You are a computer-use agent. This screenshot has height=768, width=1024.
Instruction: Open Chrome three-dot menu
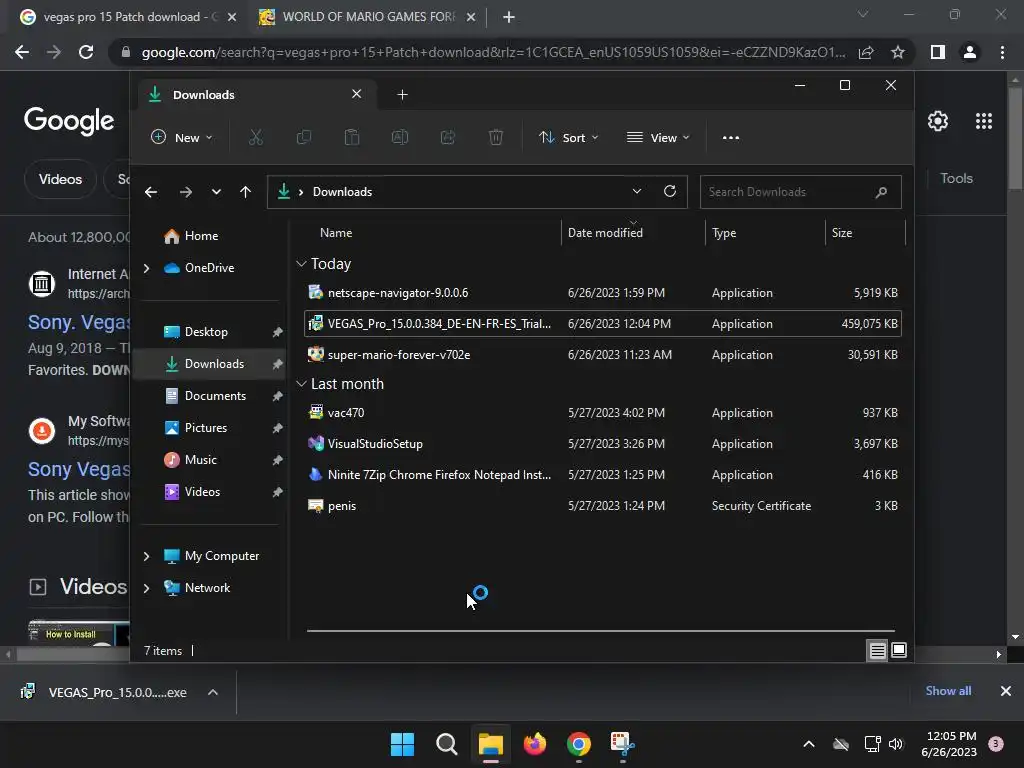coord(1002,52)
